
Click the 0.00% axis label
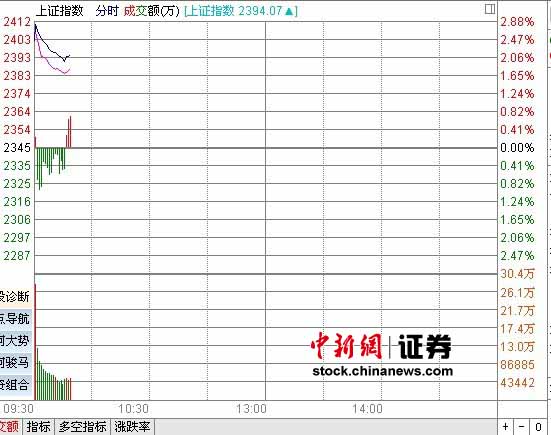coord(517,148)
